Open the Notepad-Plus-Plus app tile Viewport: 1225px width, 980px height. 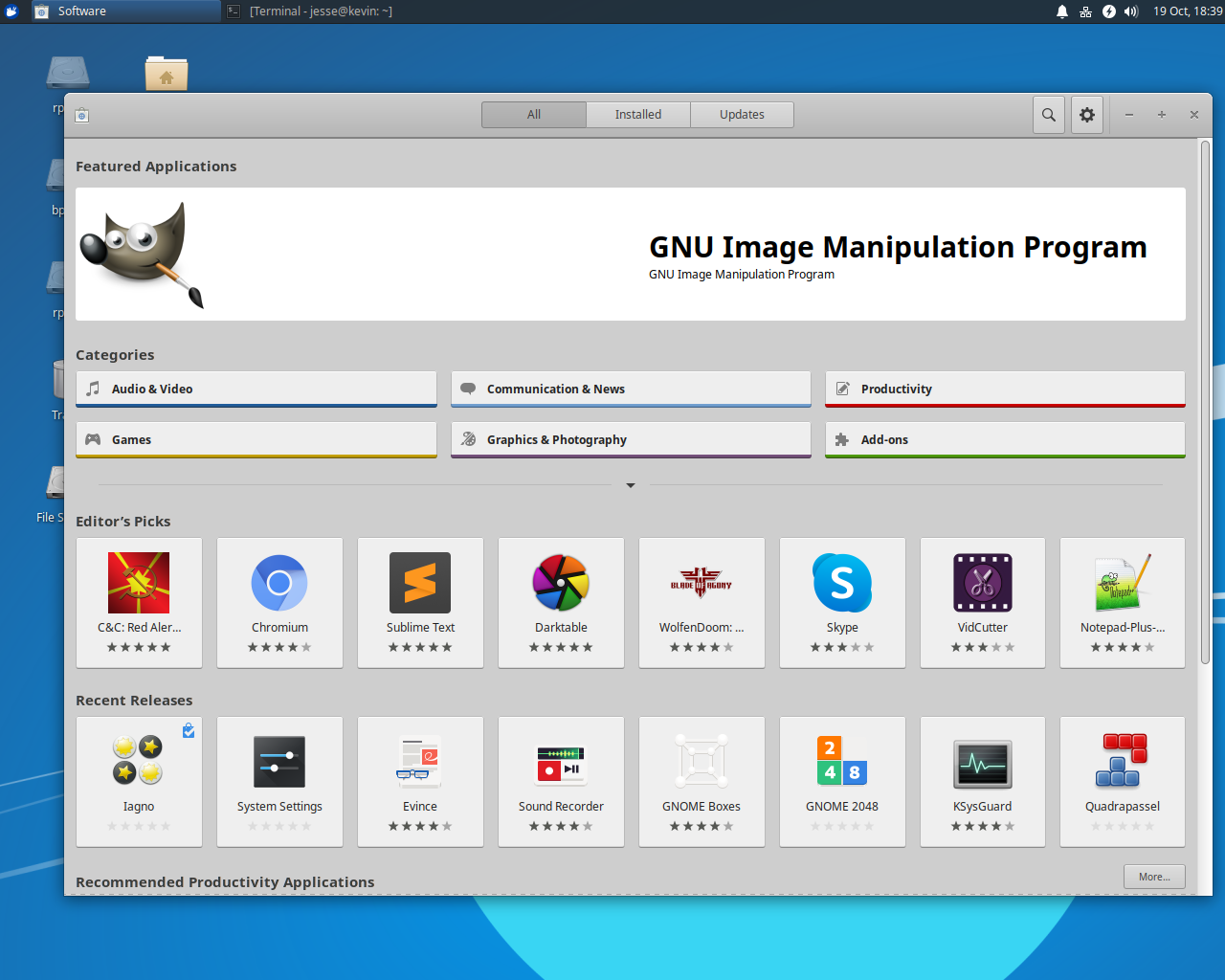pos(1123,602)
